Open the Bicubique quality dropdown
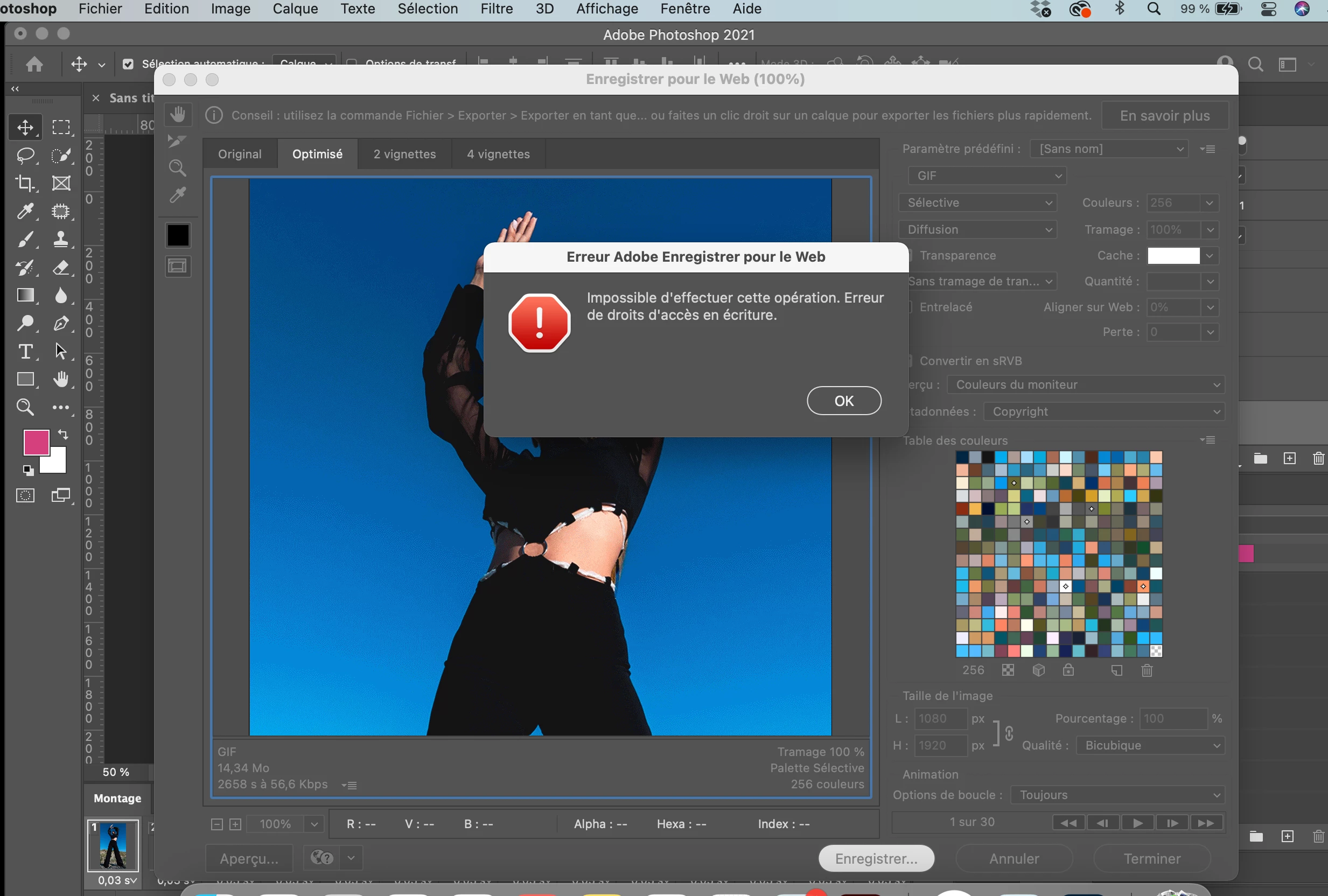This screenshot has width=1328, height=896. [x=1150, y=745]
